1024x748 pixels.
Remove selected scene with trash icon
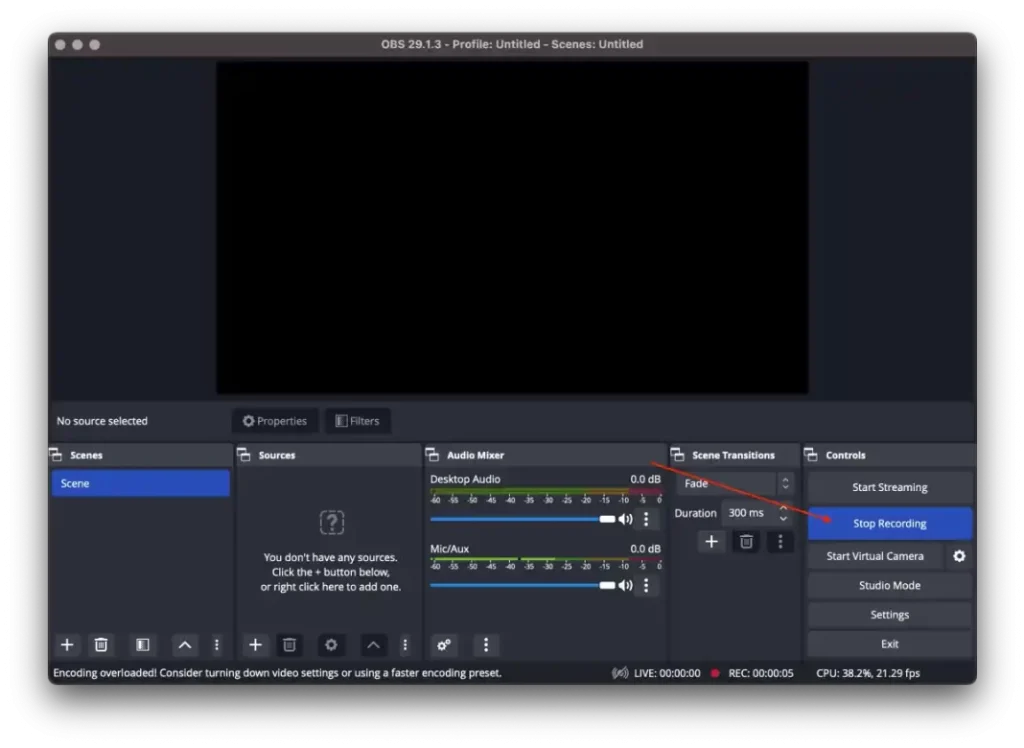[x=101, y=645]
